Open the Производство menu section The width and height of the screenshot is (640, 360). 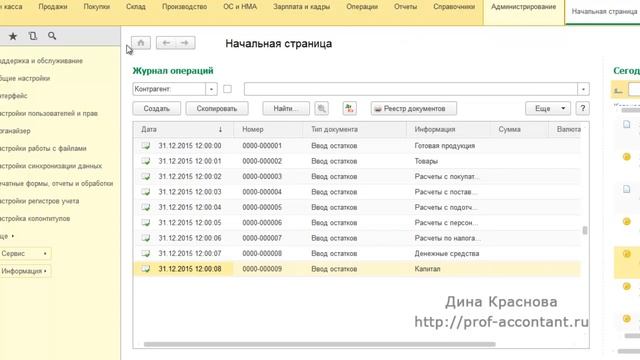tap(184, 7)
